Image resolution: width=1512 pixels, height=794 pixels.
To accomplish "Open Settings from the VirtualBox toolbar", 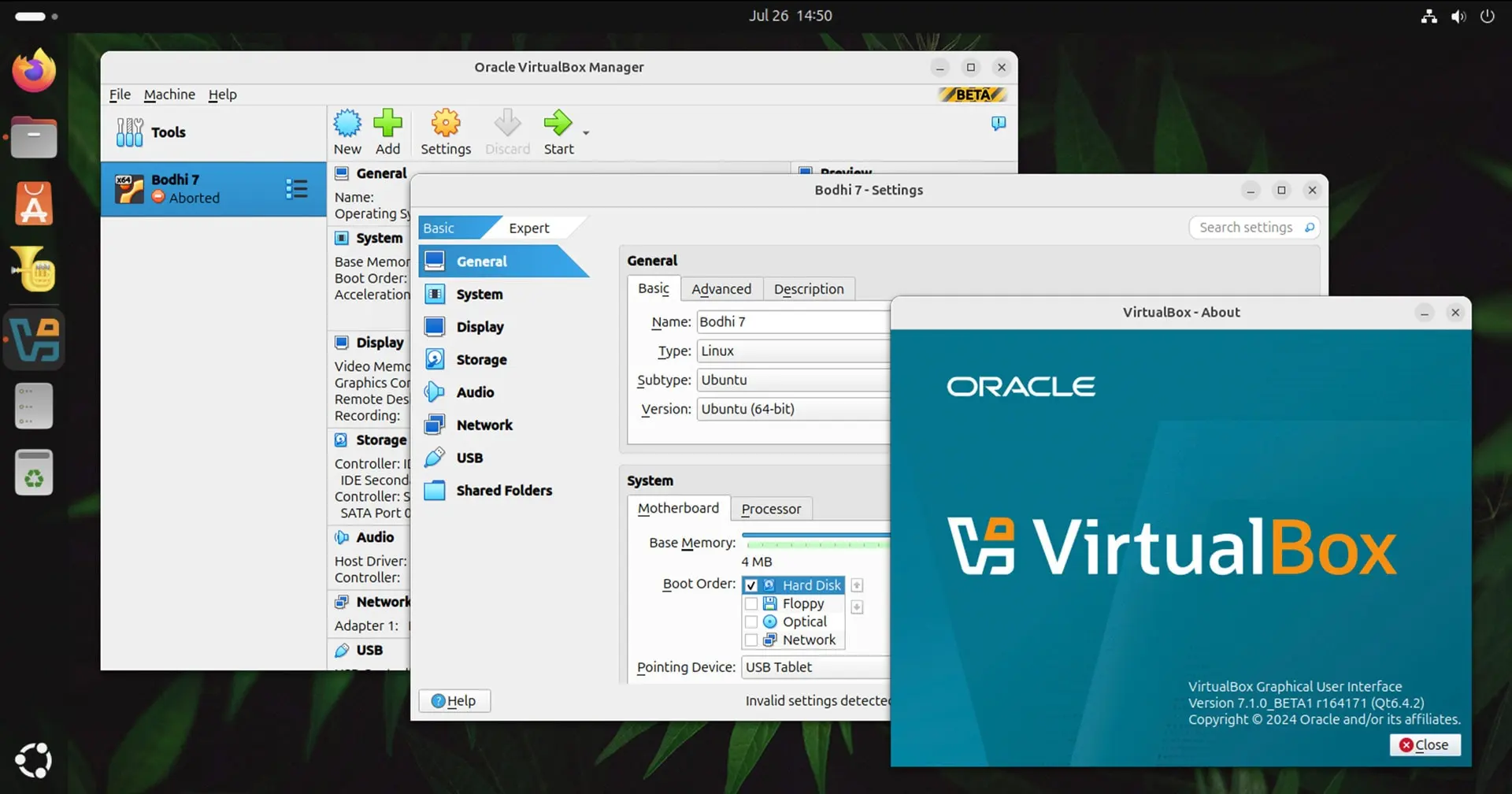I will click(446, 123).
